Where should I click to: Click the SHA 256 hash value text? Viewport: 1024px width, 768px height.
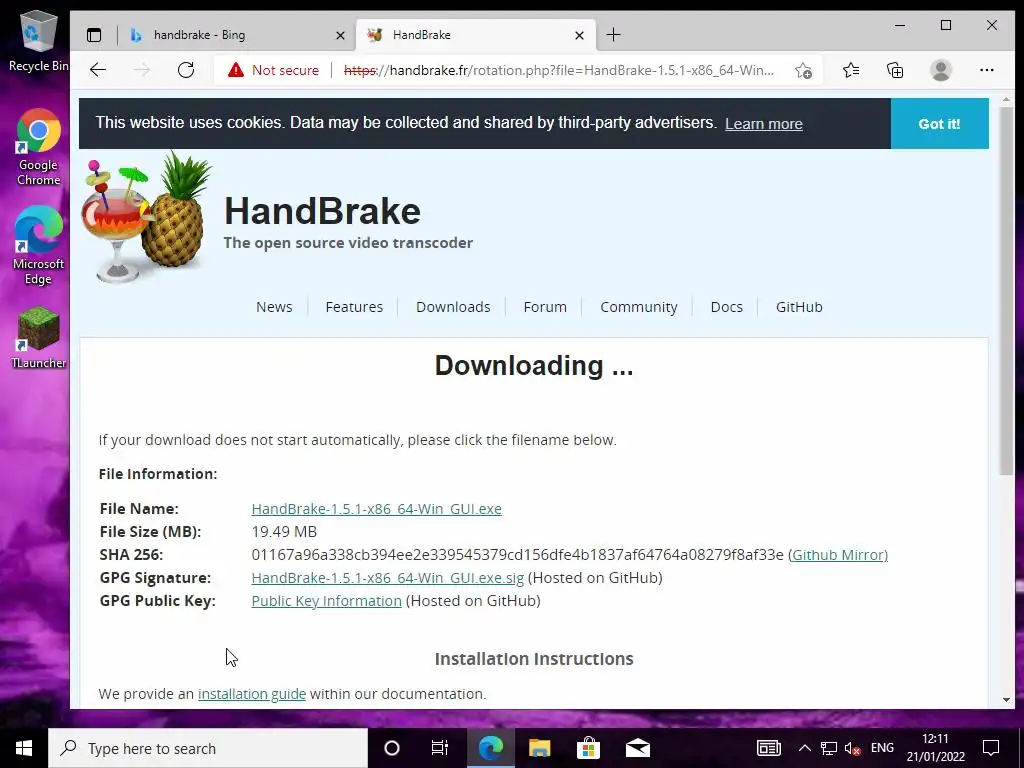pos(517,554)
